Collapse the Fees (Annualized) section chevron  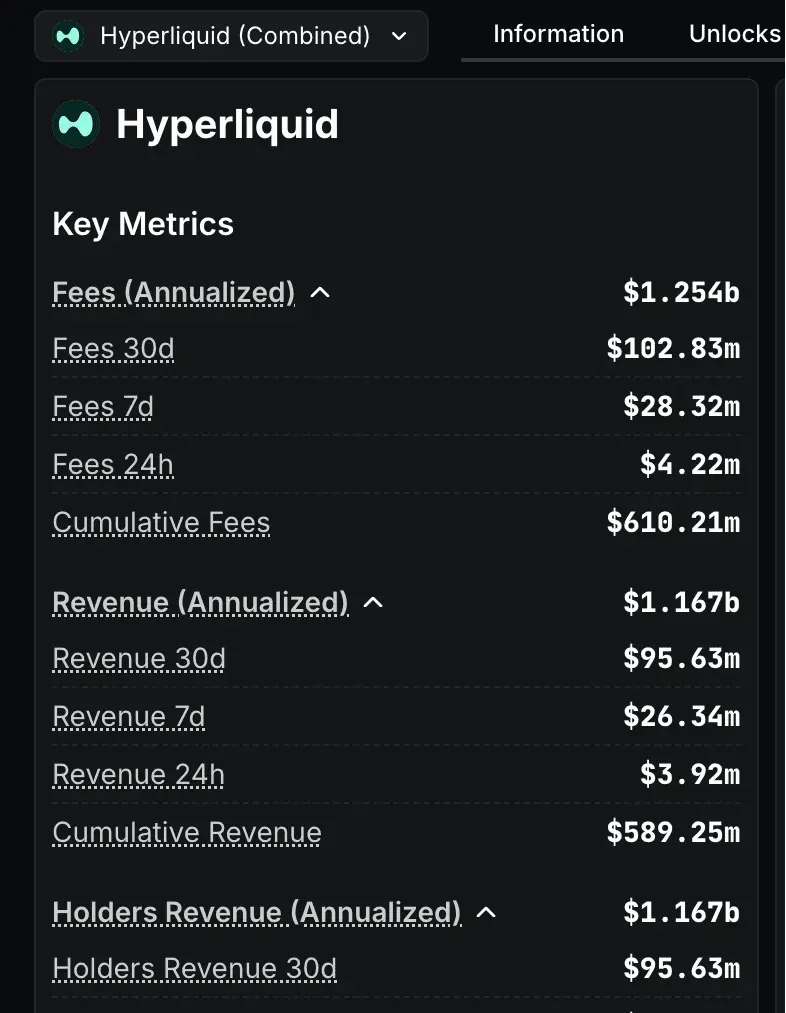click(x=320, y=293)
